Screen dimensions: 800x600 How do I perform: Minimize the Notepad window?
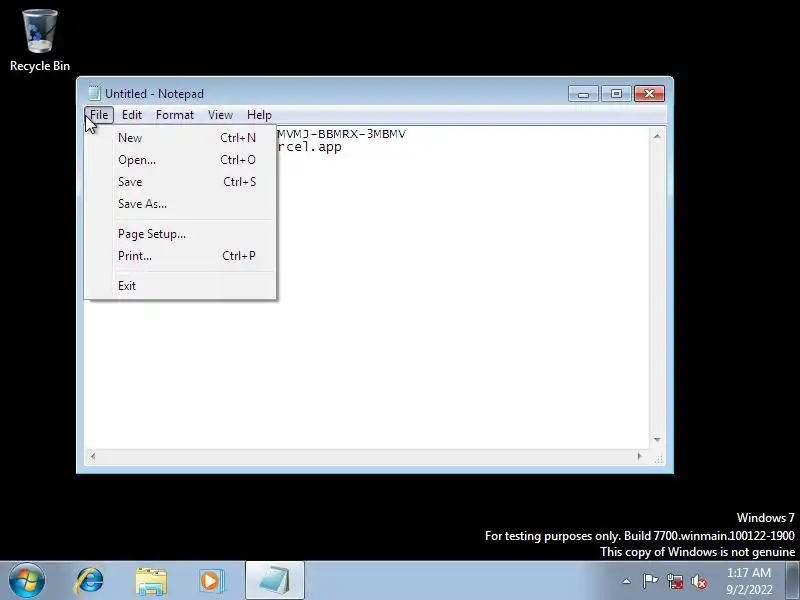pos(583,94)
